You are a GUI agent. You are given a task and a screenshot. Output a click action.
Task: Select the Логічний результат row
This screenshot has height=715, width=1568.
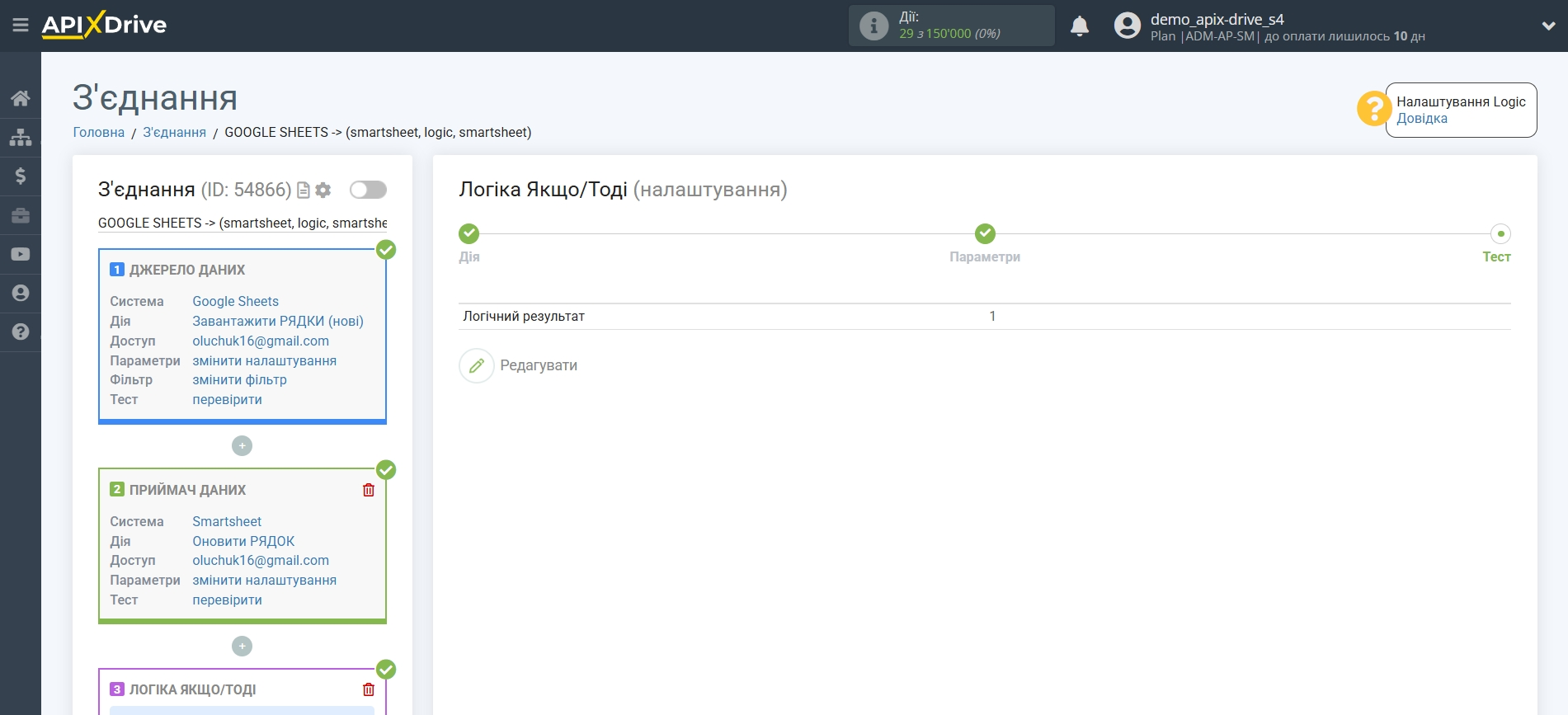coord(985,317)
